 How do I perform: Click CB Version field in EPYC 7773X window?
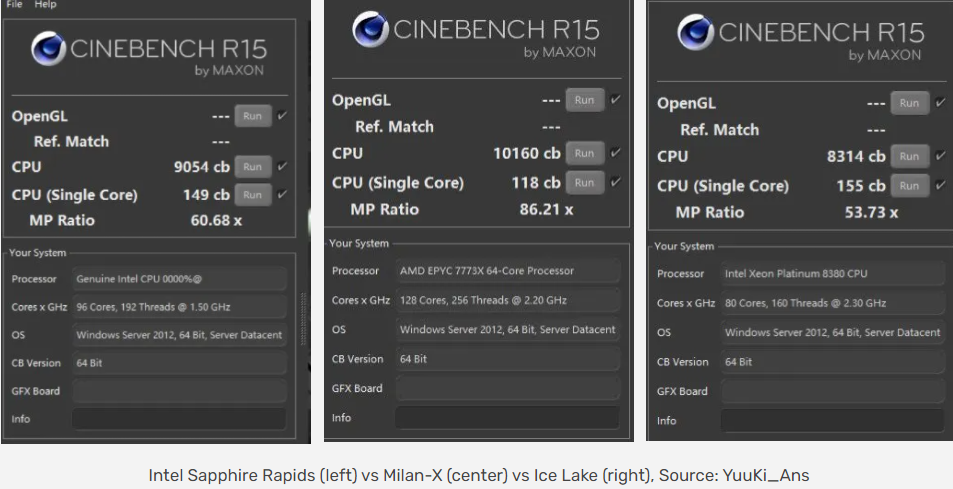click(x=507, y=358)
